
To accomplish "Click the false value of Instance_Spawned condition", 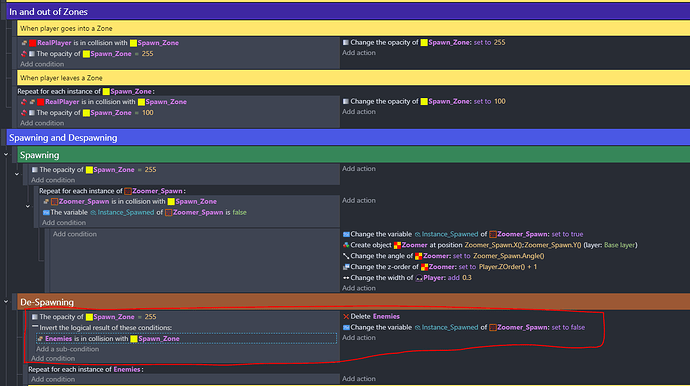I will point(239,212).
